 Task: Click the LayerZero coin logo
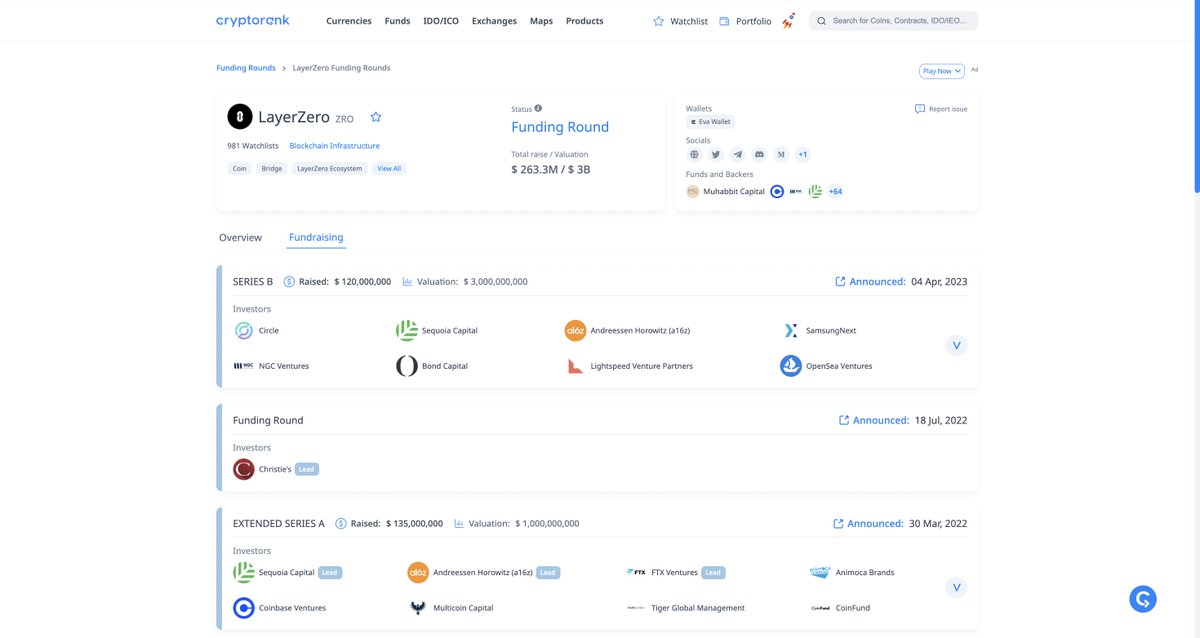tap(240, 117)
